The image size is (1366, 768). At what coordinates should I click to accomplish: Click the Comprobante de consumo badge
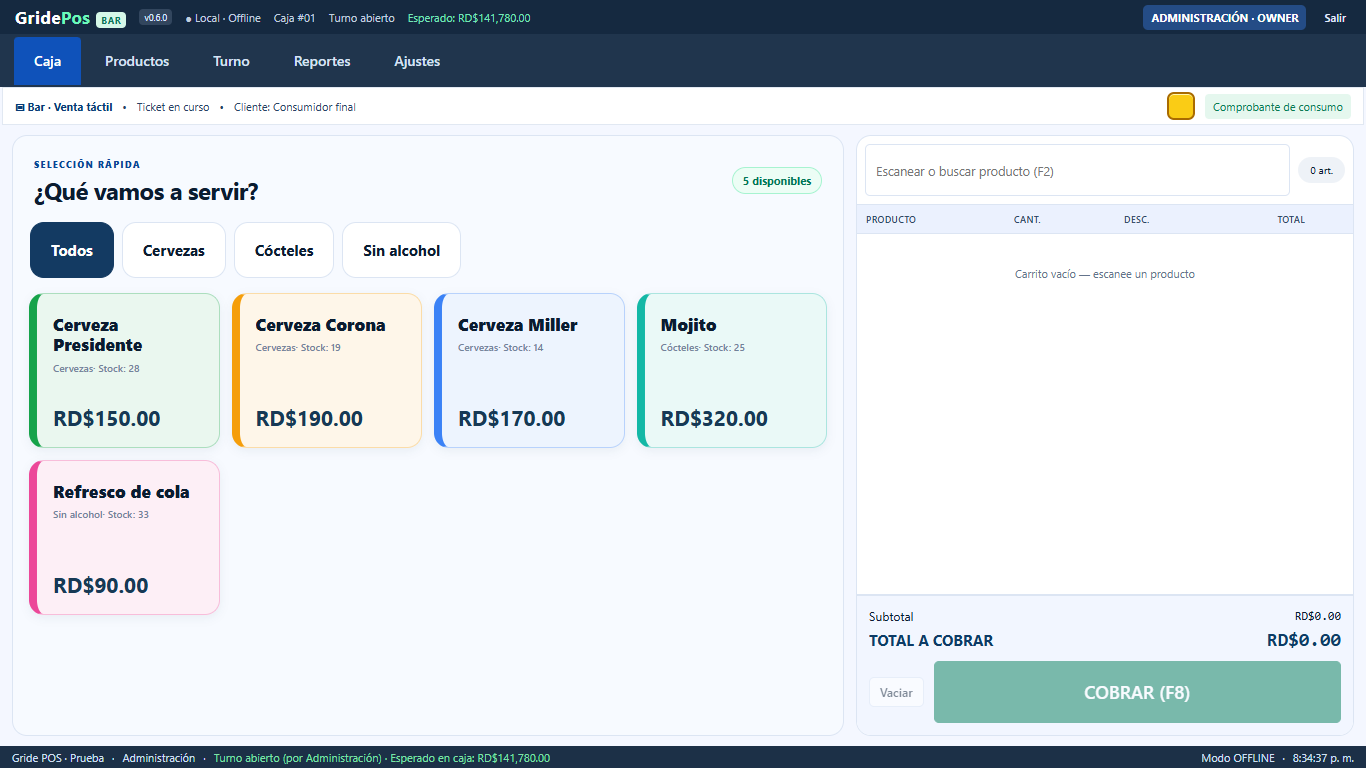(x=1278, y=107)
